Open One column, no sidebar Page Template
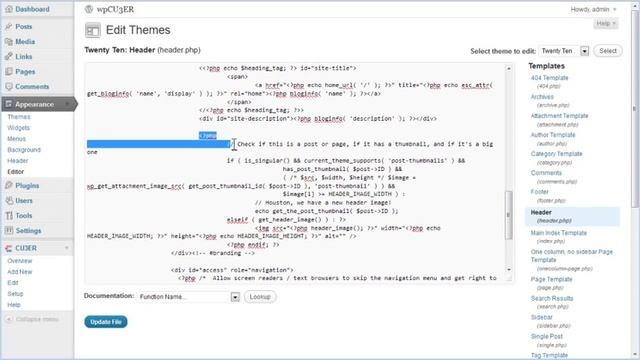This screenshot has height=360, width=640. click(571, 256)
